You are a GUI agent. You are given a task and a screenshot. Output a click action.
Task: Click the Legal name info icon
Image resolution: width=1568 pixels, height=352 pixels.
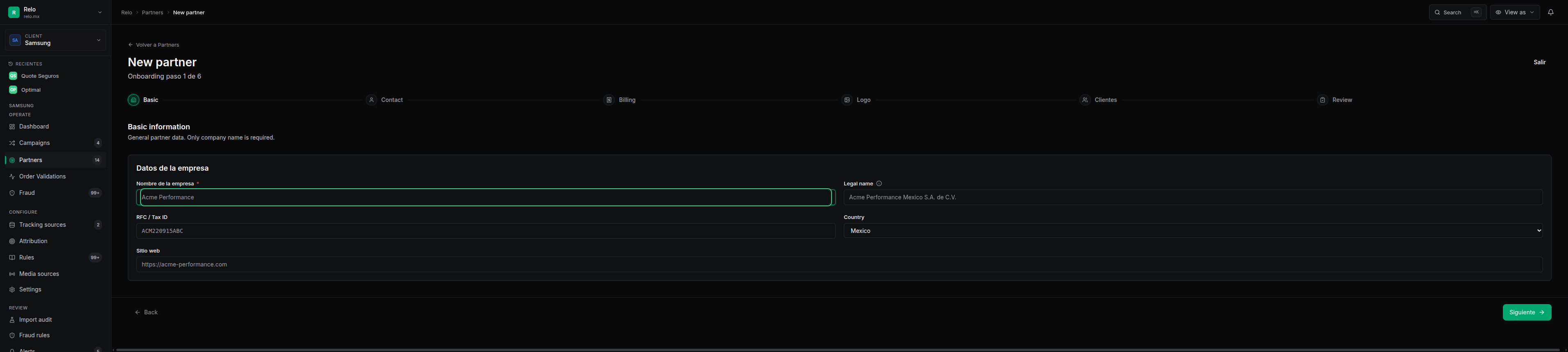pyautogui.click(x=879, y=184)
